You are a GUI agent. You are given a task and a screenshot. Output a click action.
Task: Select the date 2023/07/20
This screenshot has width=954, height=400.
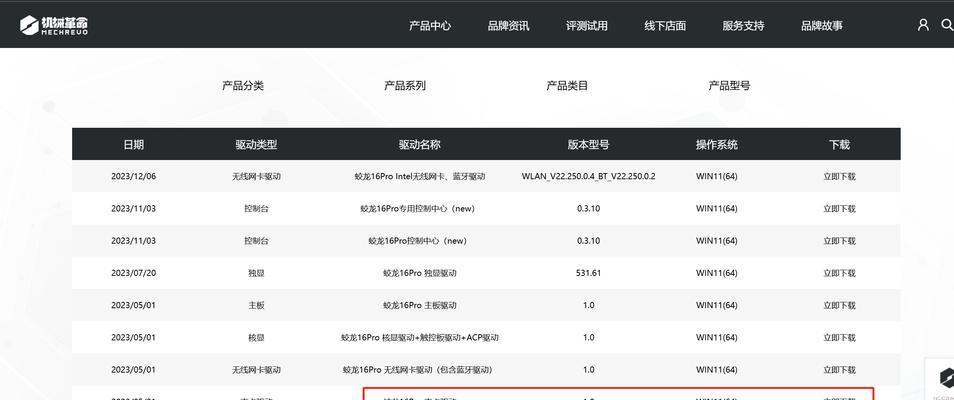133,273
